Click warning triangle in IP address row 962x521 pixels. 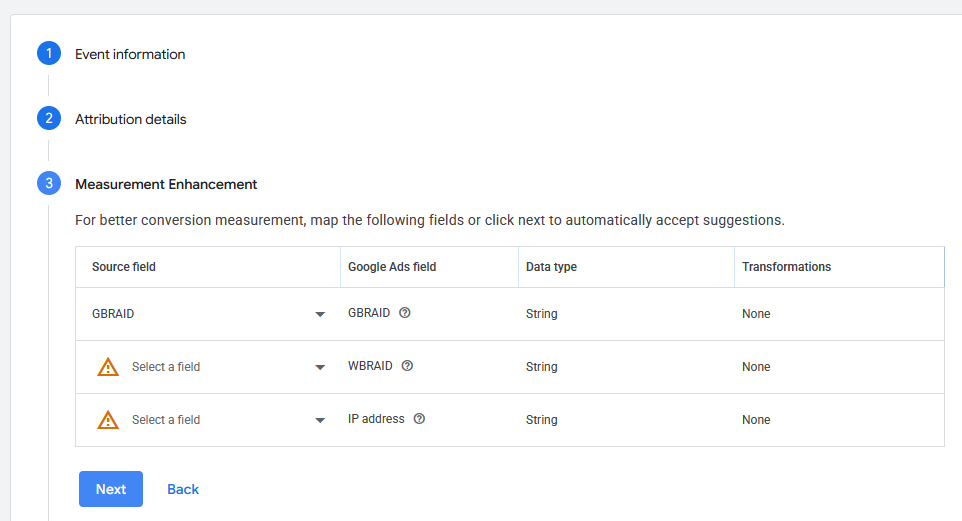click(x=108, y=420)
